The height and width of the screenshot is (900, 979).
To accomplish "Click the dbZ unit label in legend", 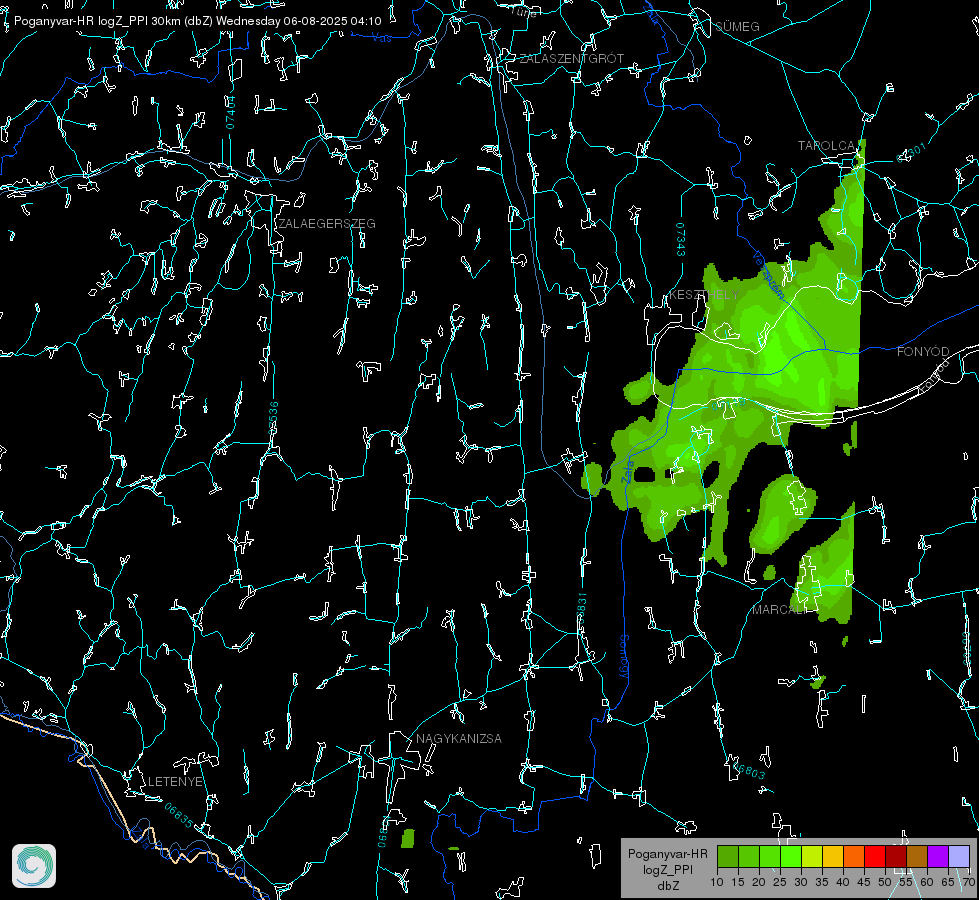I will point(667,886).
